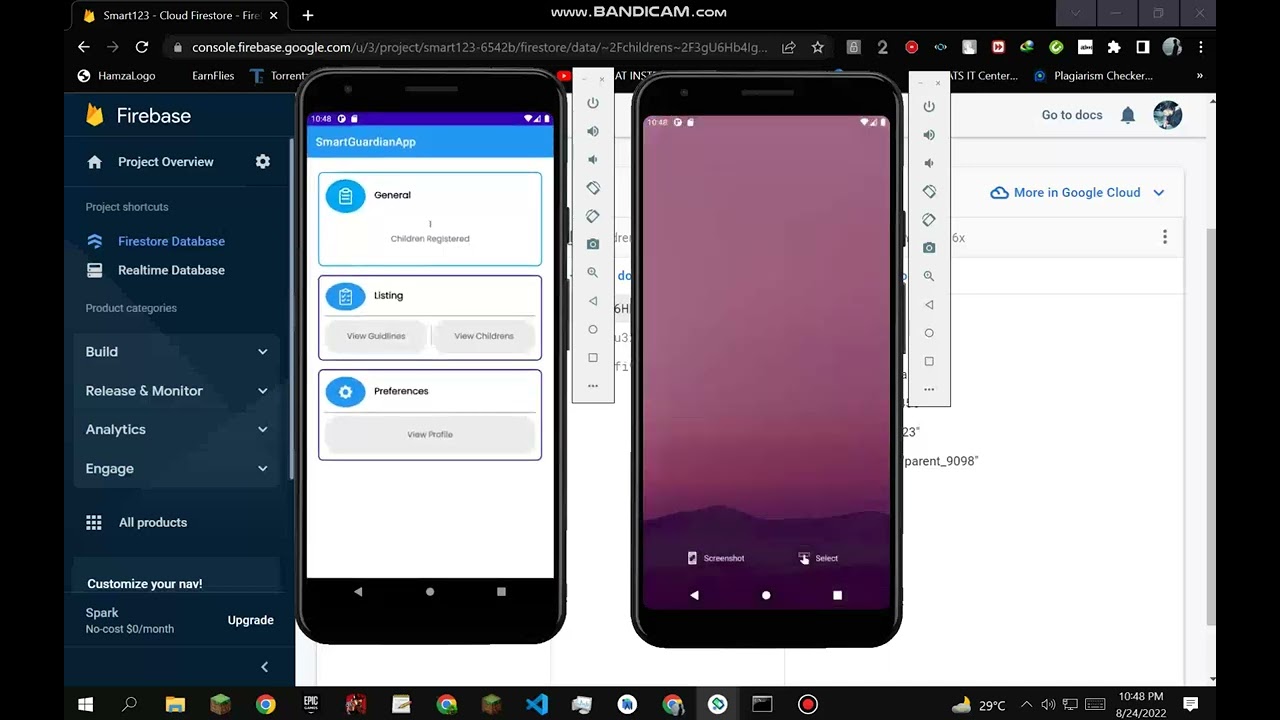Image resolution: width=1280 pixels, height=720 pixels.
Task: Click the home circle on right emulator toolbar
Action: 929,333
